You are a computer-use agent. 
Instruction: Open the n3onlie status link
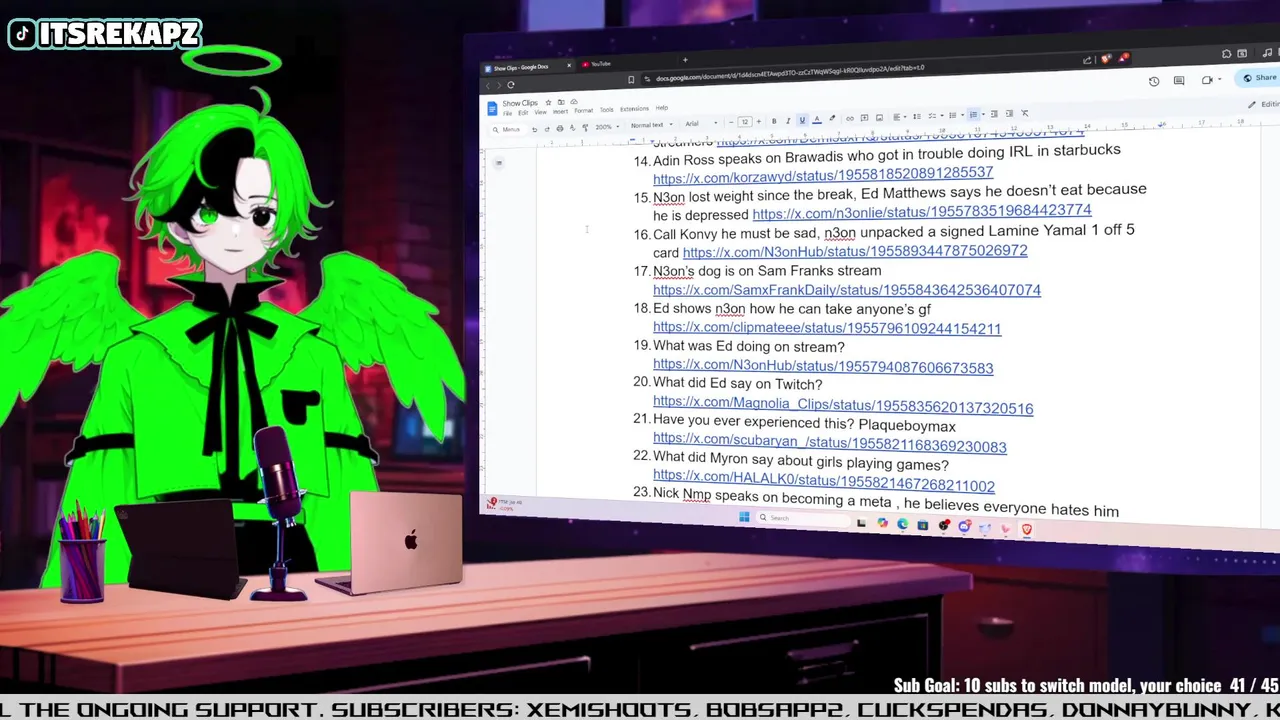[x=922, y=212]
